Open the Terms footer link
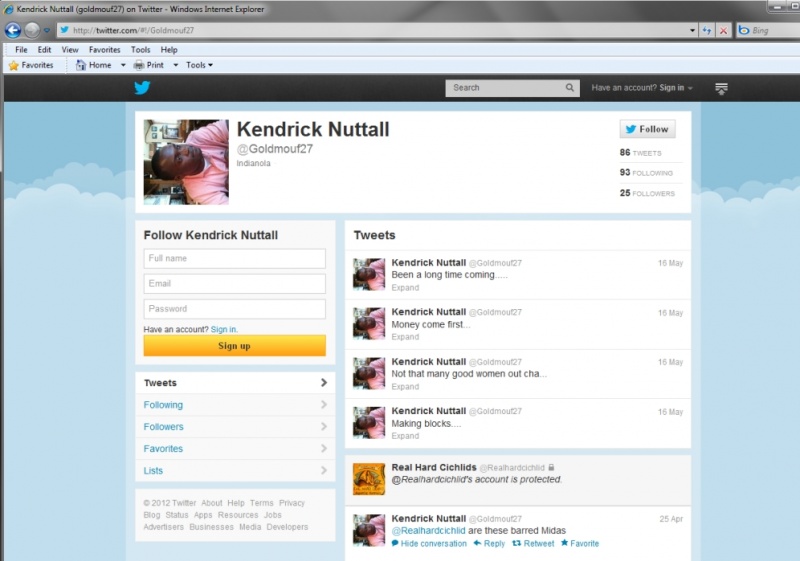This screenshot has width=800, height=561. click(262, 503)
